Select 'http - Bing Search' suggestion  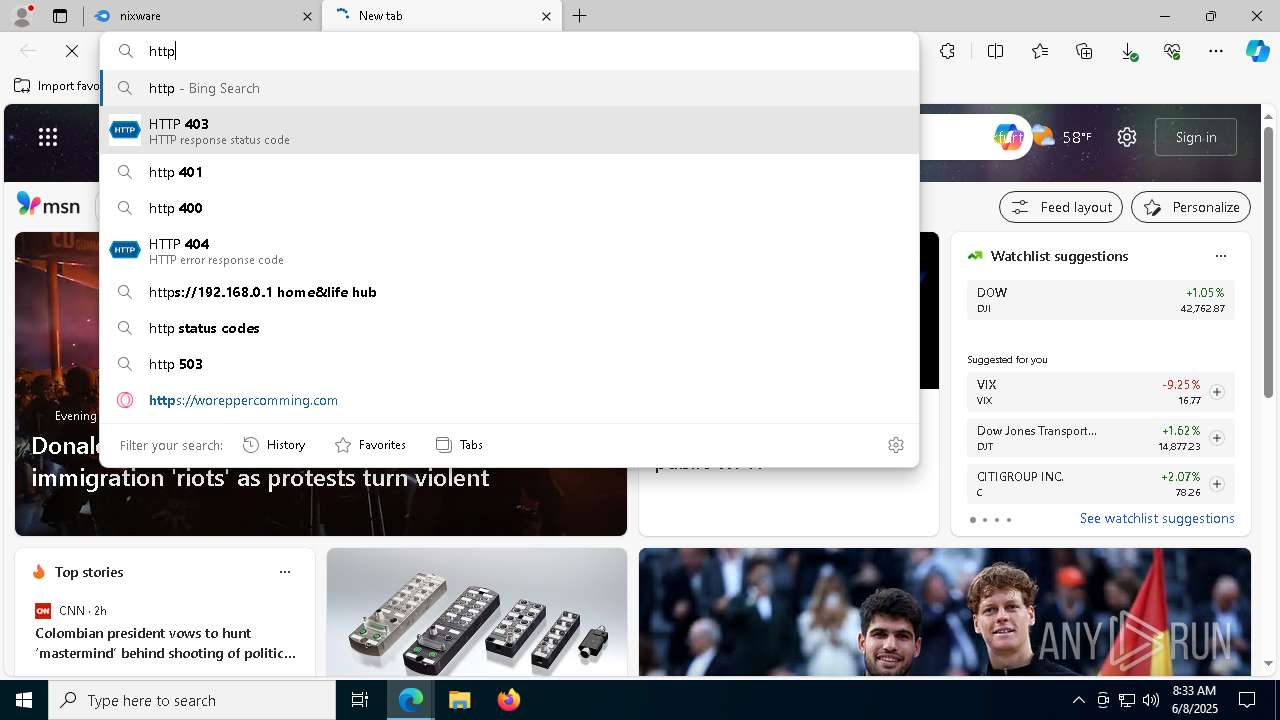510,88
